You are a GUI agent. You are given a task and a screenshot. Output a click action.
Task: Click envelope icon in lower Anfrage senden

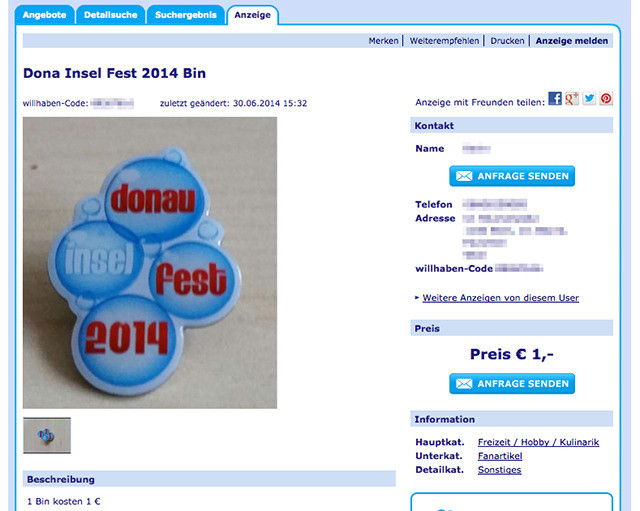point(464,384)
